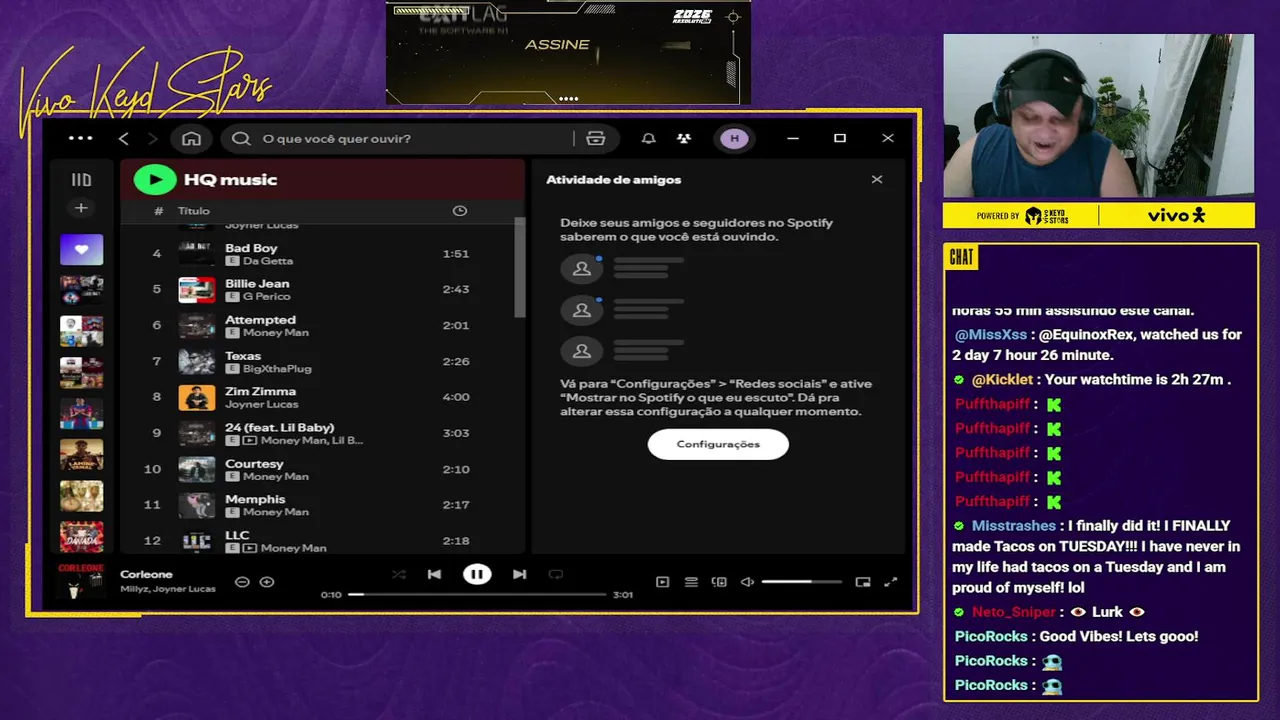Create a playlist with the plus button
1280x720 pixels.
tap(81, 208)
